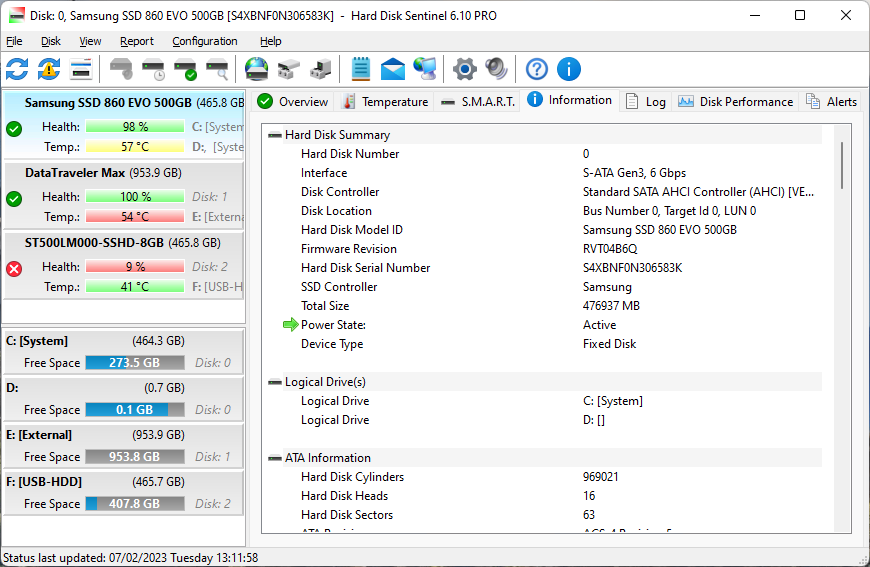Click the speaker sound toolbar icon

tap(496, 69)
